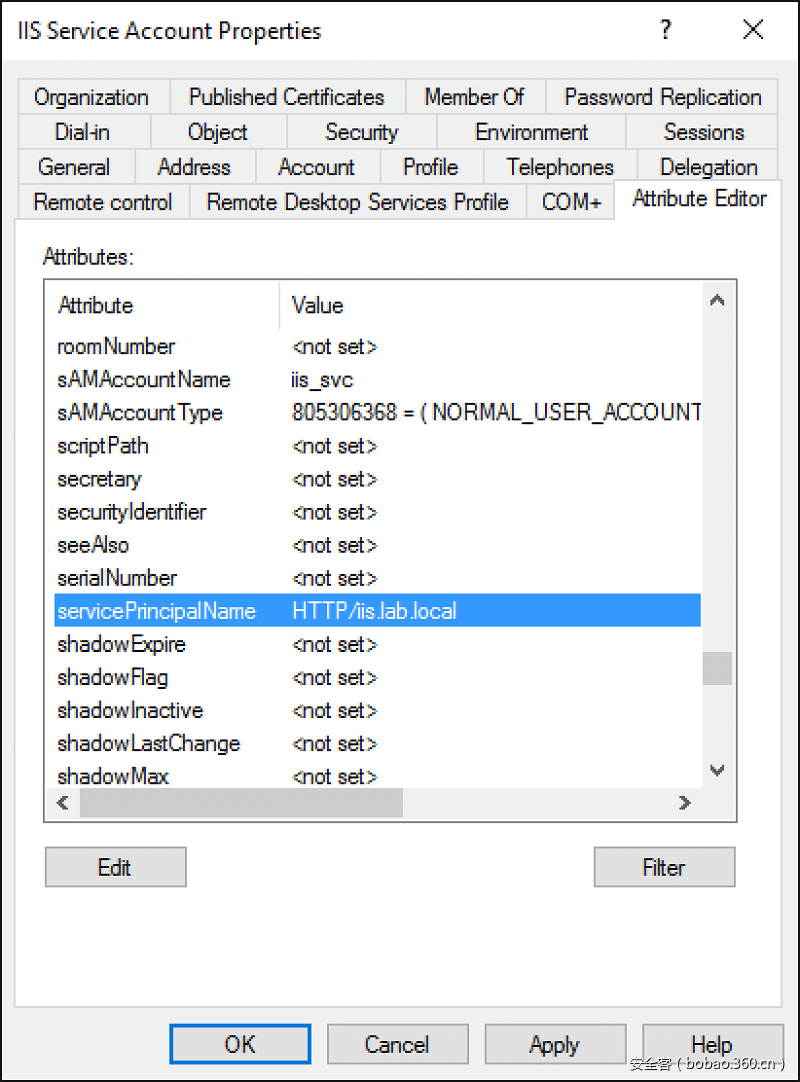This screenshot has width=800, height=1082.
Task: Click the right arrow on horizontal scrollbar
Action: coord(684,802)
